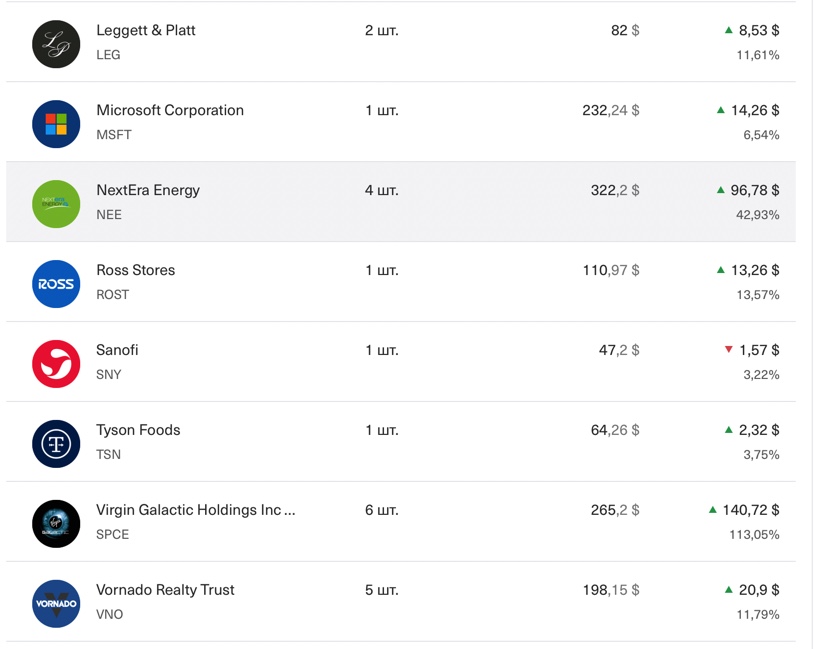Viewport: 824px width, 649px height.
Task: Click the red Sanofi logo icon
Action: coord(56,364)
